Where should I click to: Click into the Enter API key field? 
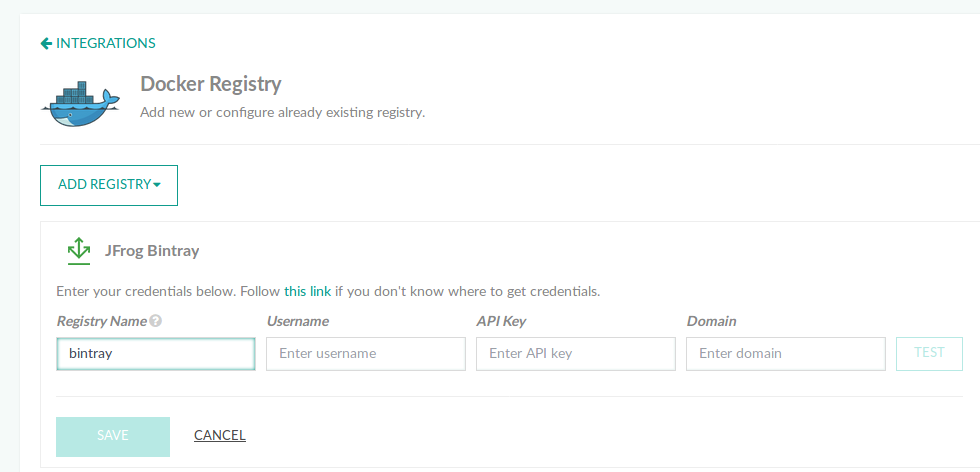click(x=576, y=354)
